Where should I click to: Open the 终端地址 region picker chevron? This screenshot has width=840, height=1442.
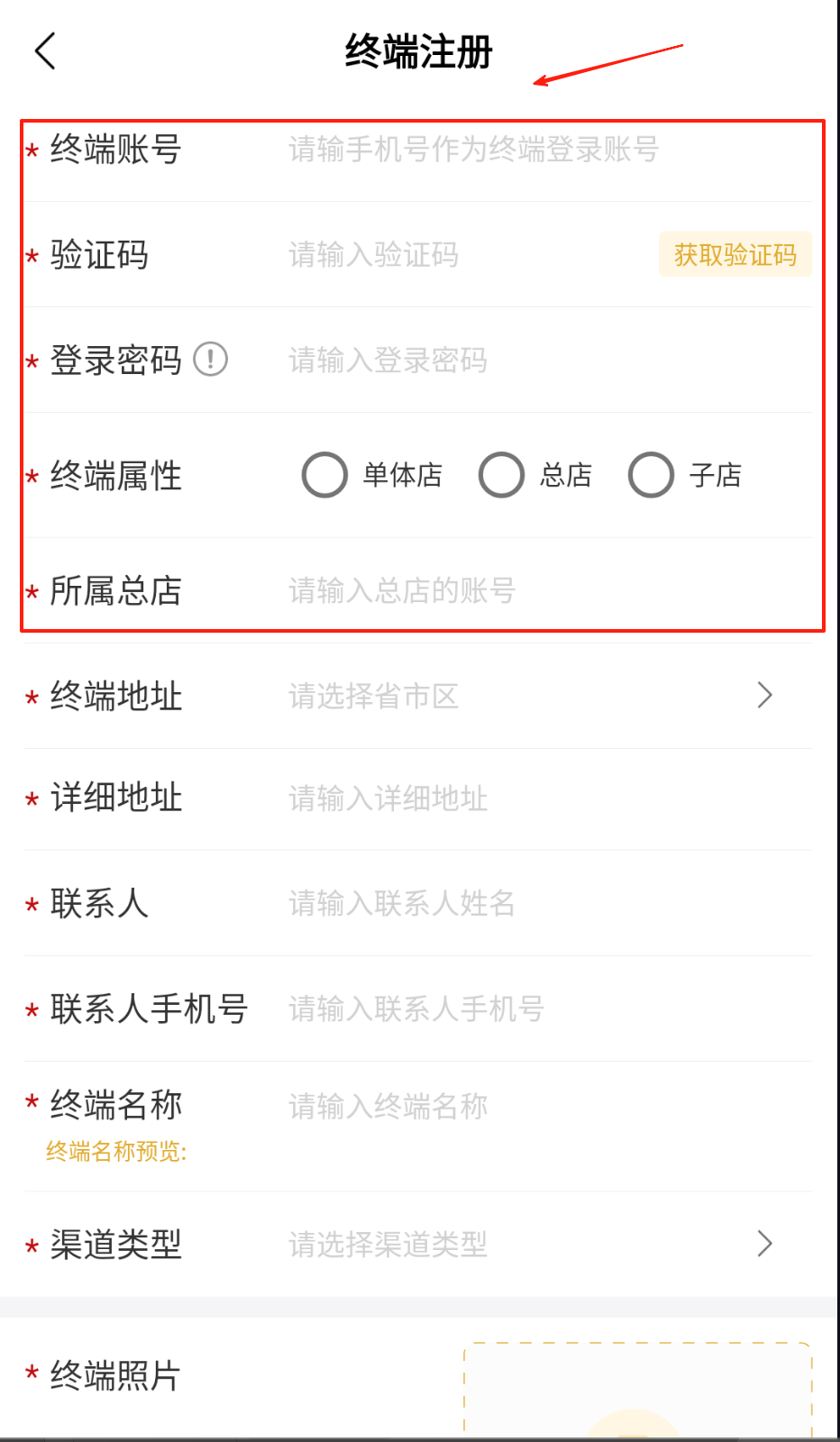[x=764, y=695]
